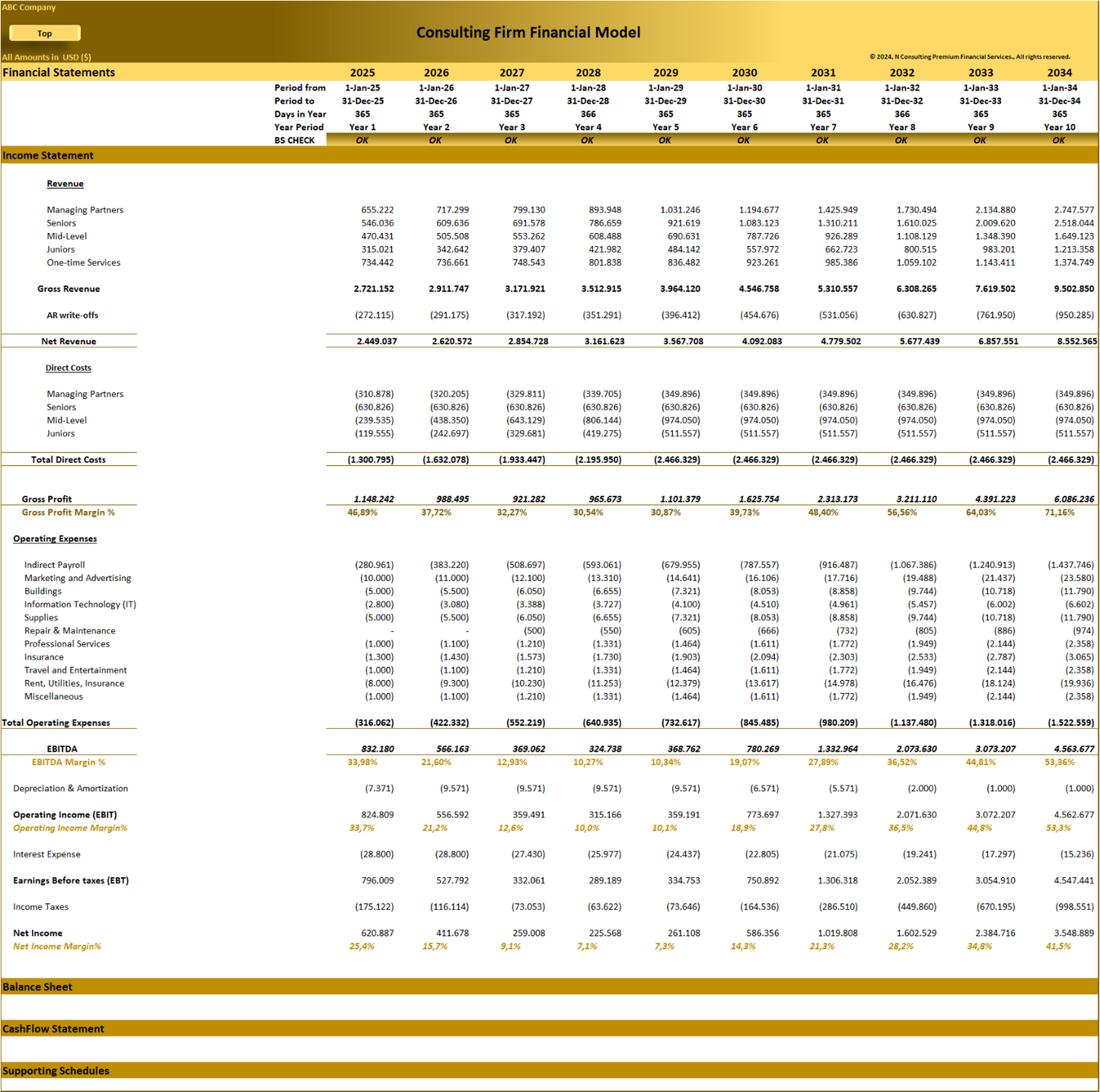Select the Direct Costs heading
The image size is (1100, 1092).
tap(69, 368)
